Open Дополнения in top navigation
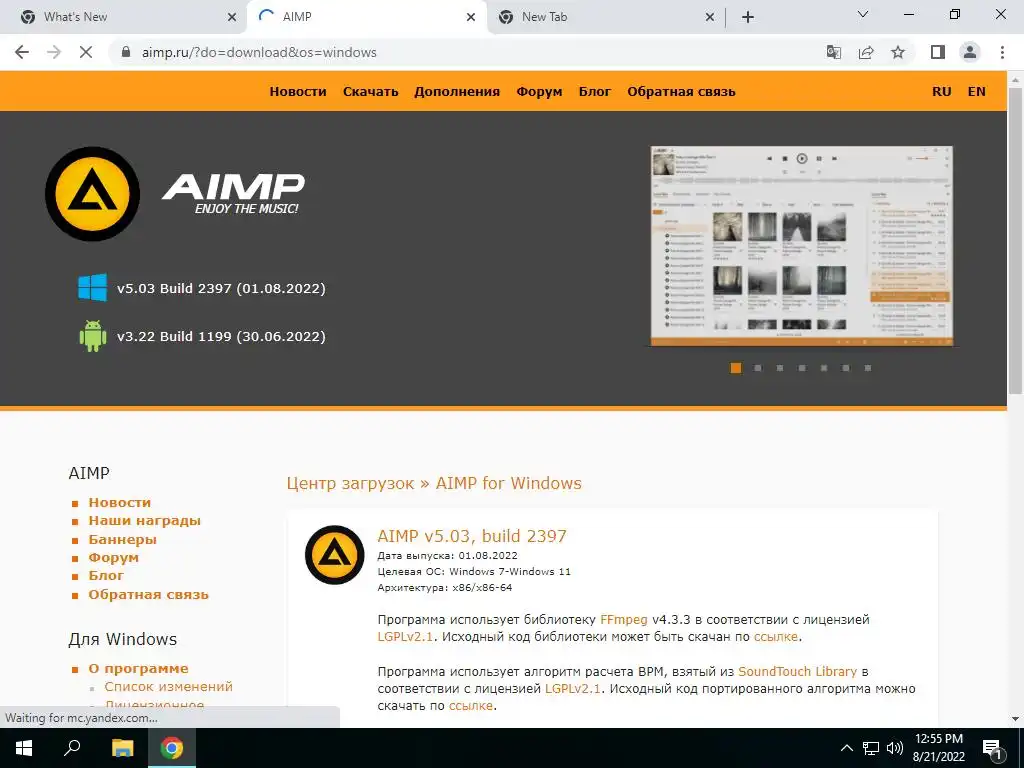Image resolution: width=1024 pixels, height=768 pixels. pyautogui.click(x=457, y=91)
